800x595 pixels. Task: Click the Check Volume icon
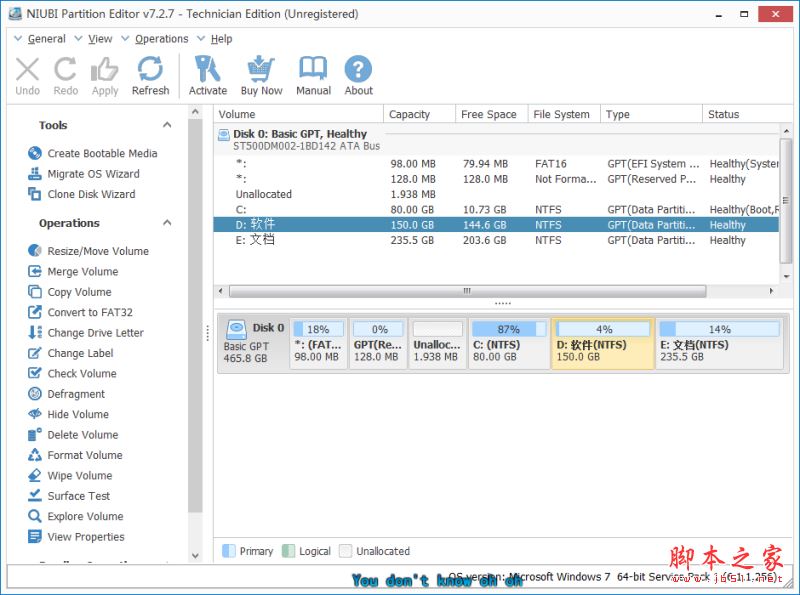tap(35, 373)
